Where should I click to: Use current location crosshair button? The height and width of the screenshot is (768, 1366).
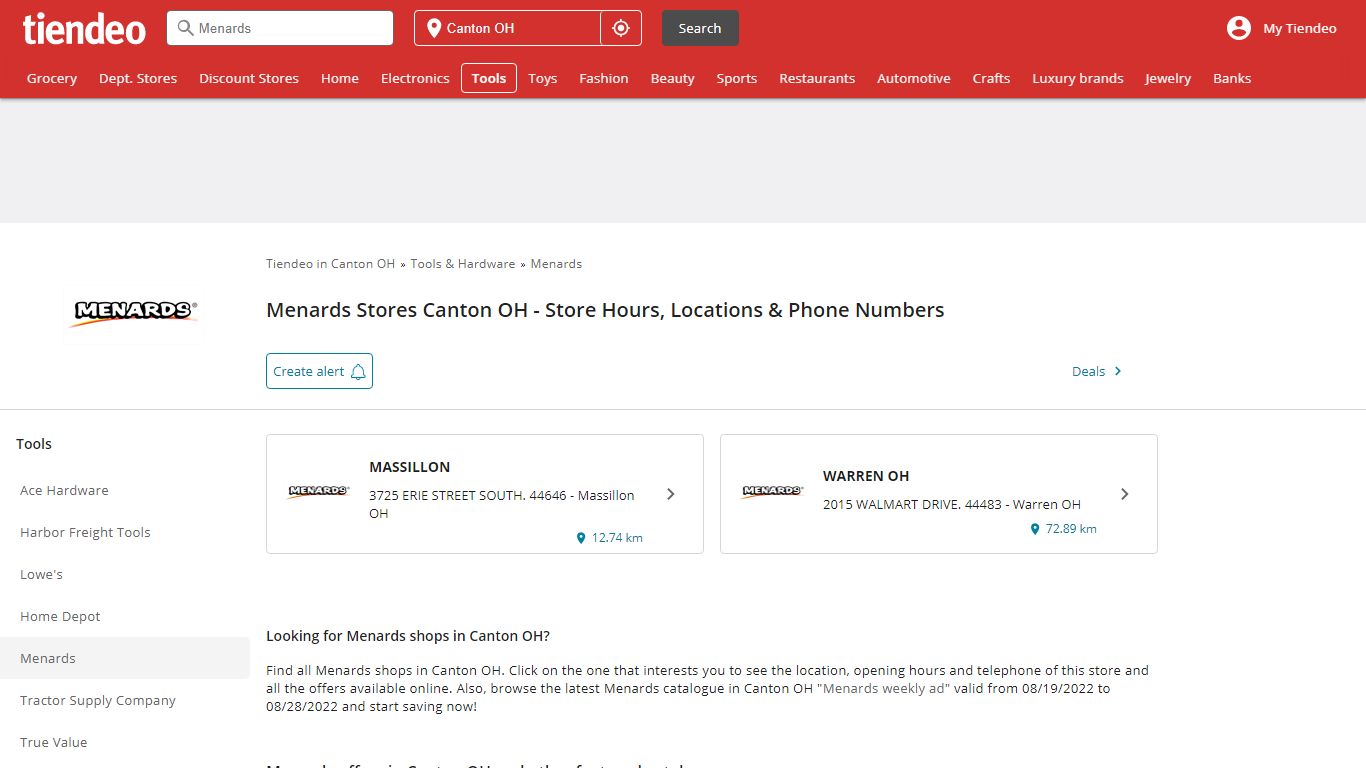(621, 28)
